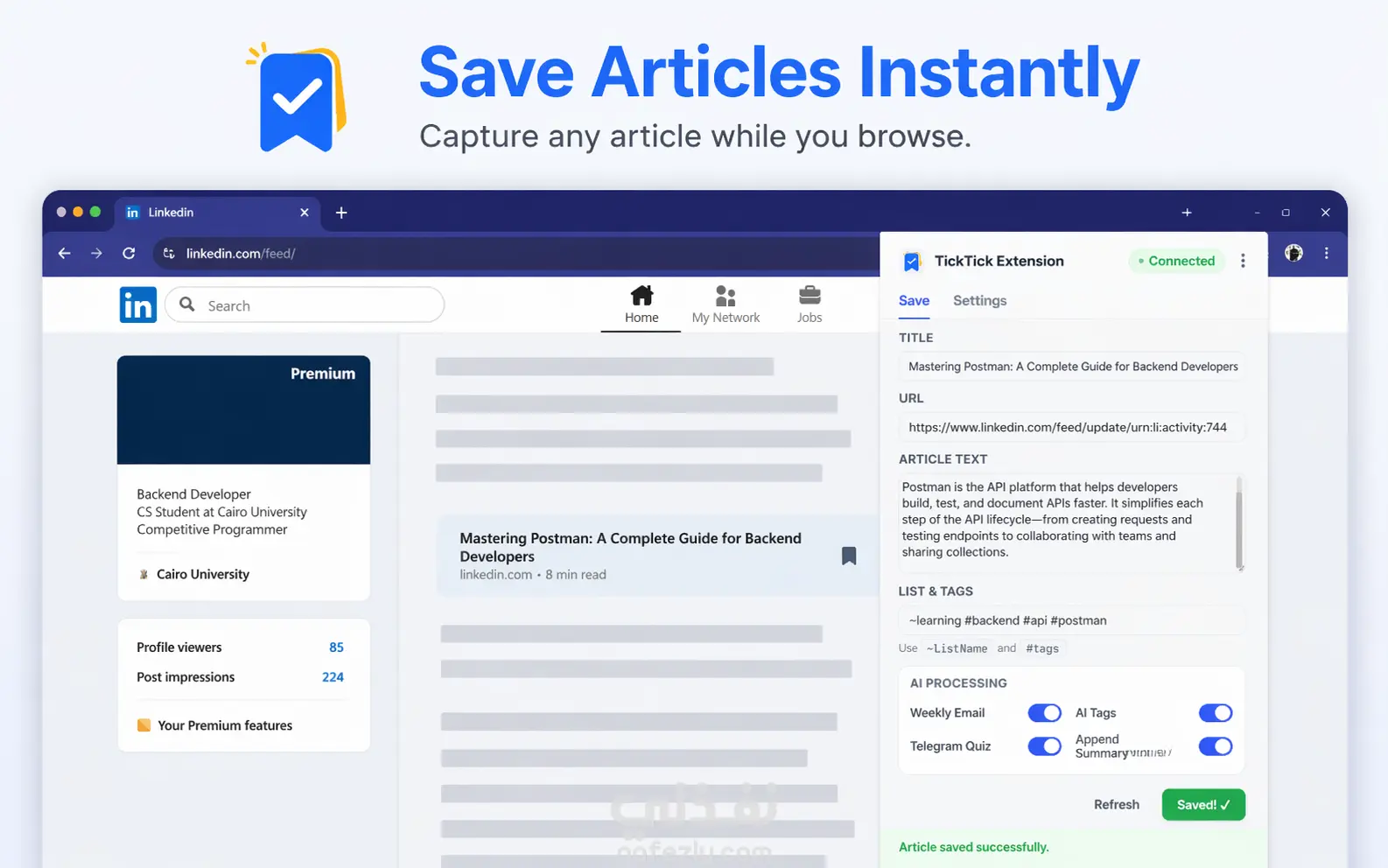Click the LinkedIn logo on the page
1388x868 pixels.
click(x=138, y=304)
